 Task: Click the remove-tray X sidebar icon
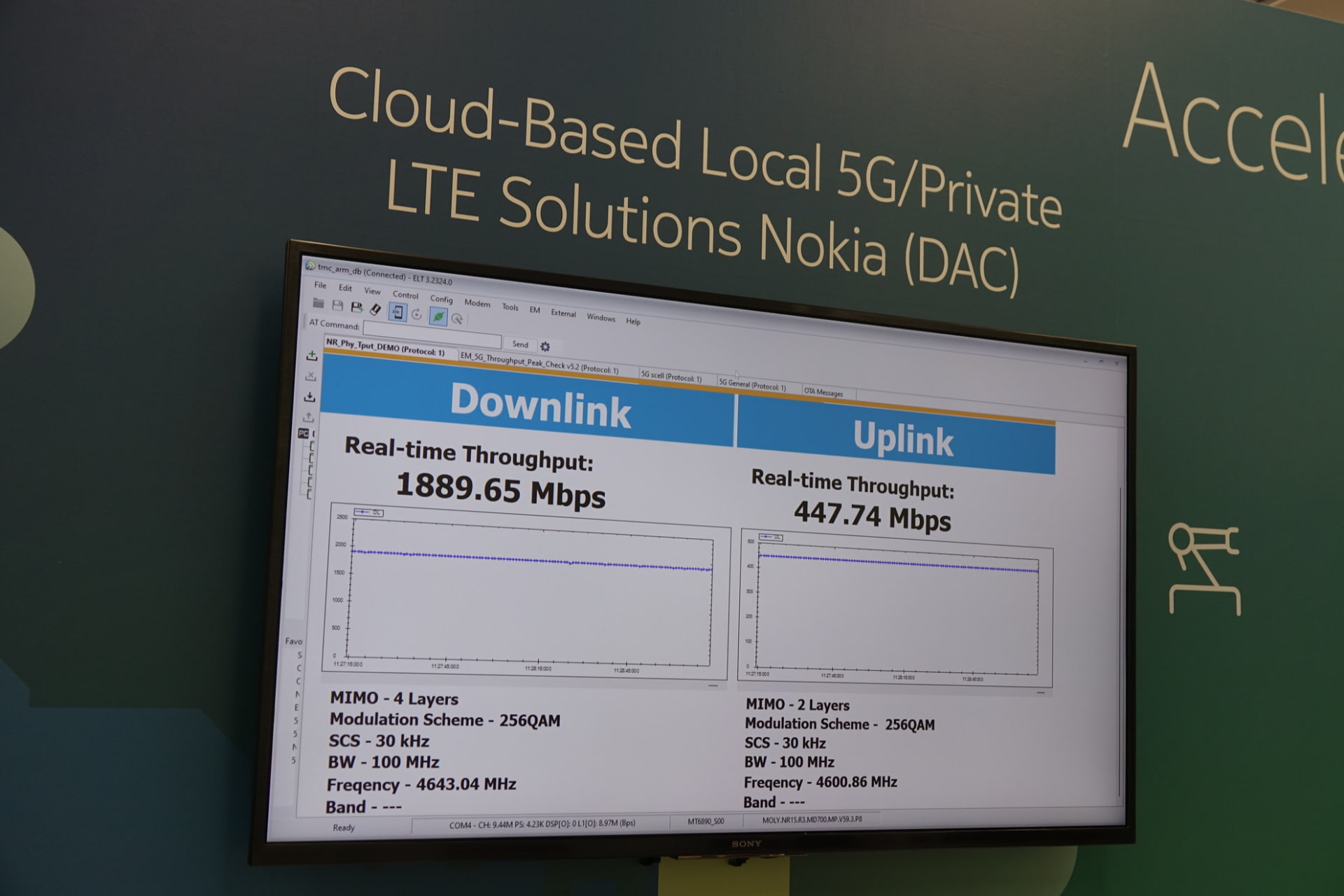point(311,376)
